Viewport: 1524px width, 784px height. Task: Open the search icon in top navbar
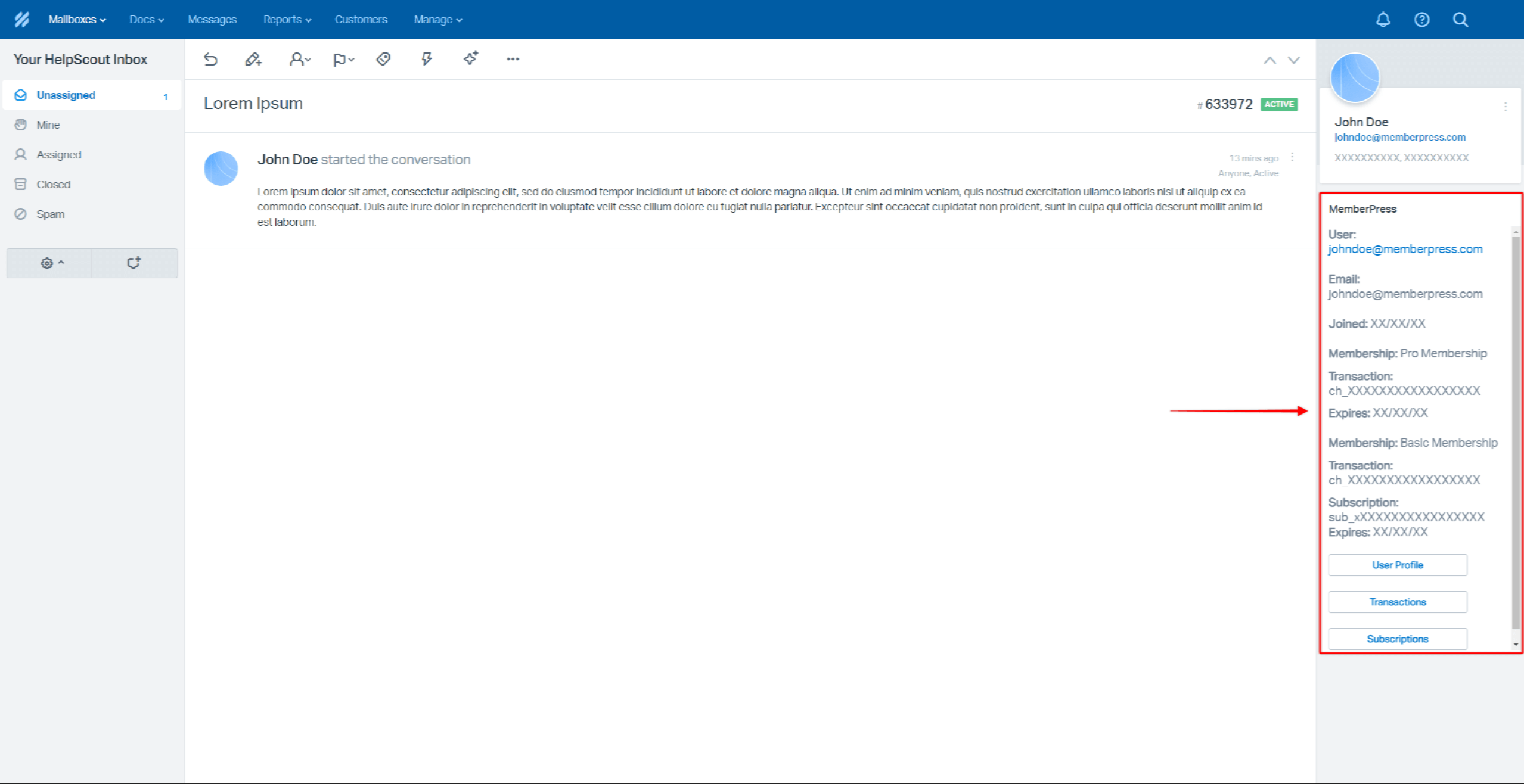1460,19
